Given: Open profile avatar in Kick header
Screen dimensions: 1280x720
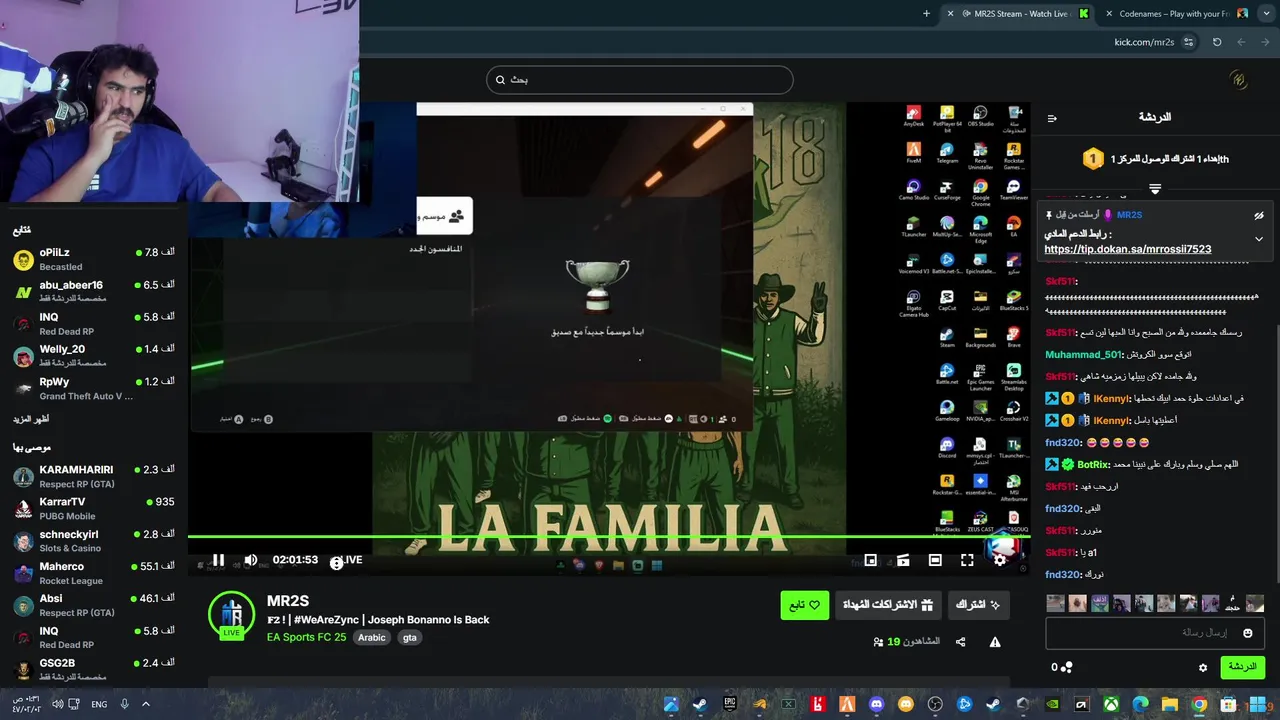Looking at the screenshot, I should pos(1238,80).
